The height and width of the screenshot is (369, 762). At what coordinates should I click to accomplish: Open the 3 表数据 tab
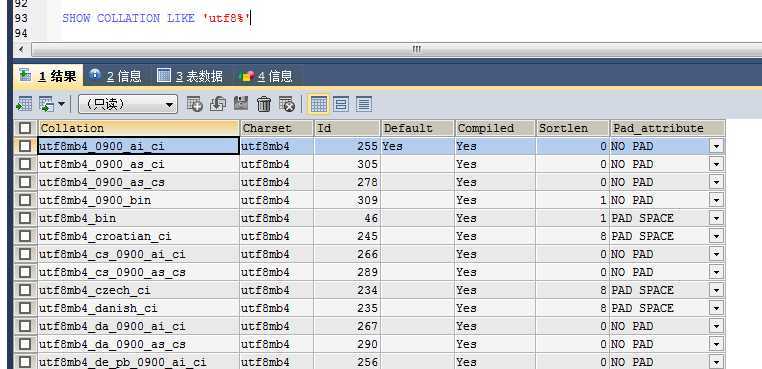[190, 76]
